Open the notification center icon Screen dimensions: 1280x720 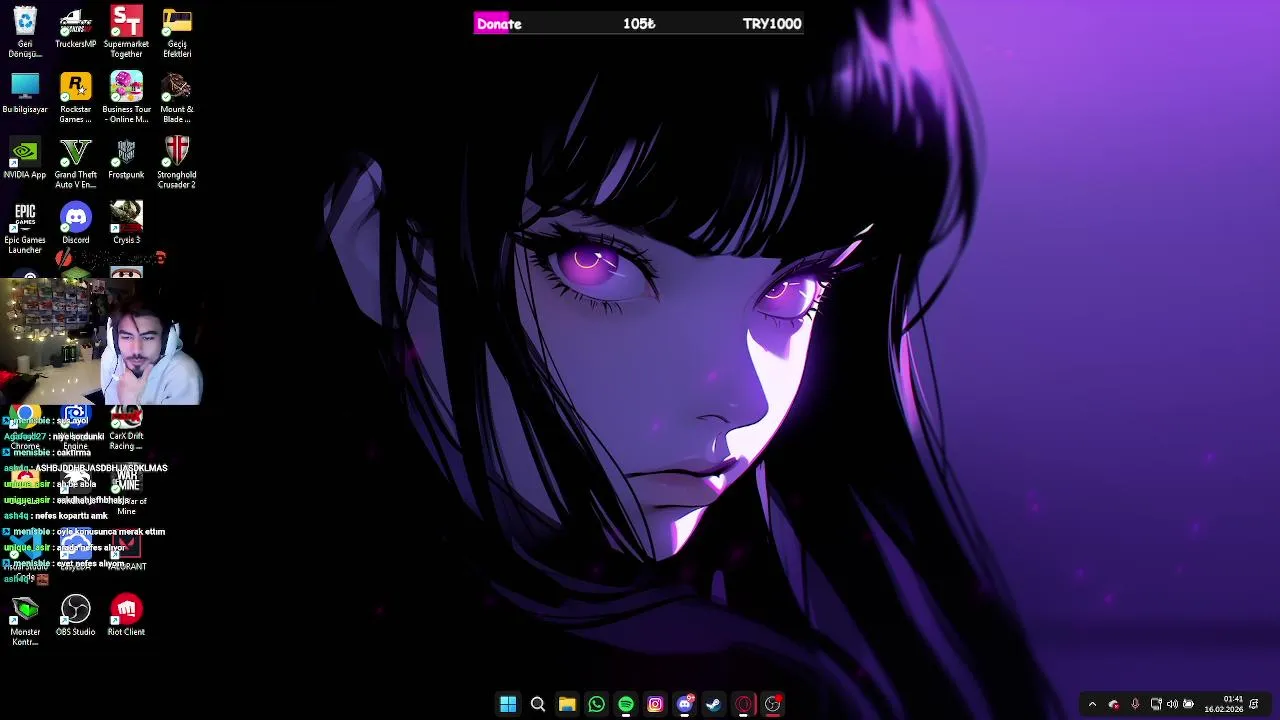(1254, 704)
